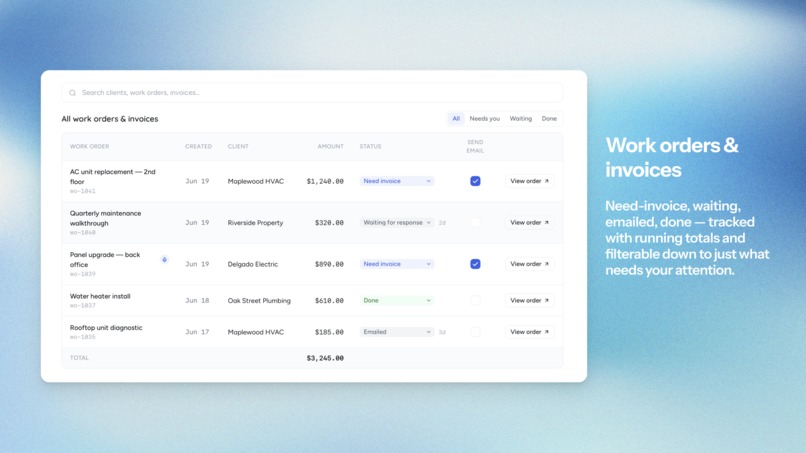Click the Work Order column header
The height and width of the screenshot is (453, 806).
89,147
